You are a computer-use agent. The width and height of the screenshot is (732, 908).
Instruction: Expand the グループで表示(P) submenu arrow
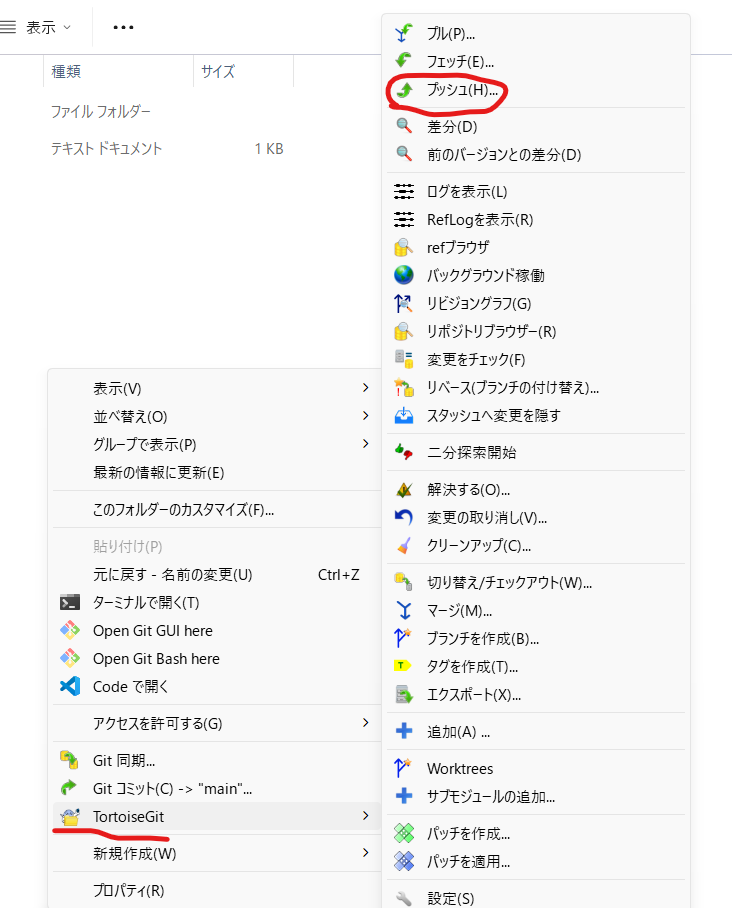pos(365,444)
